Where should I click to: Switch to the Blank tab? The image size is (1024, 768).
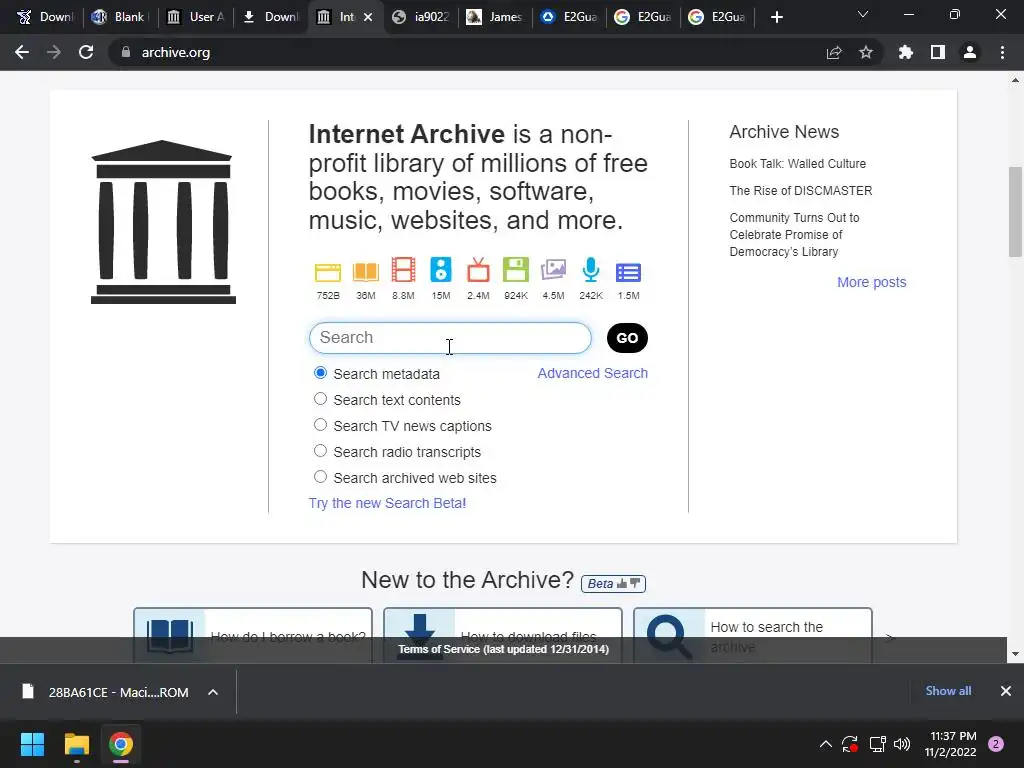(121, 17)
